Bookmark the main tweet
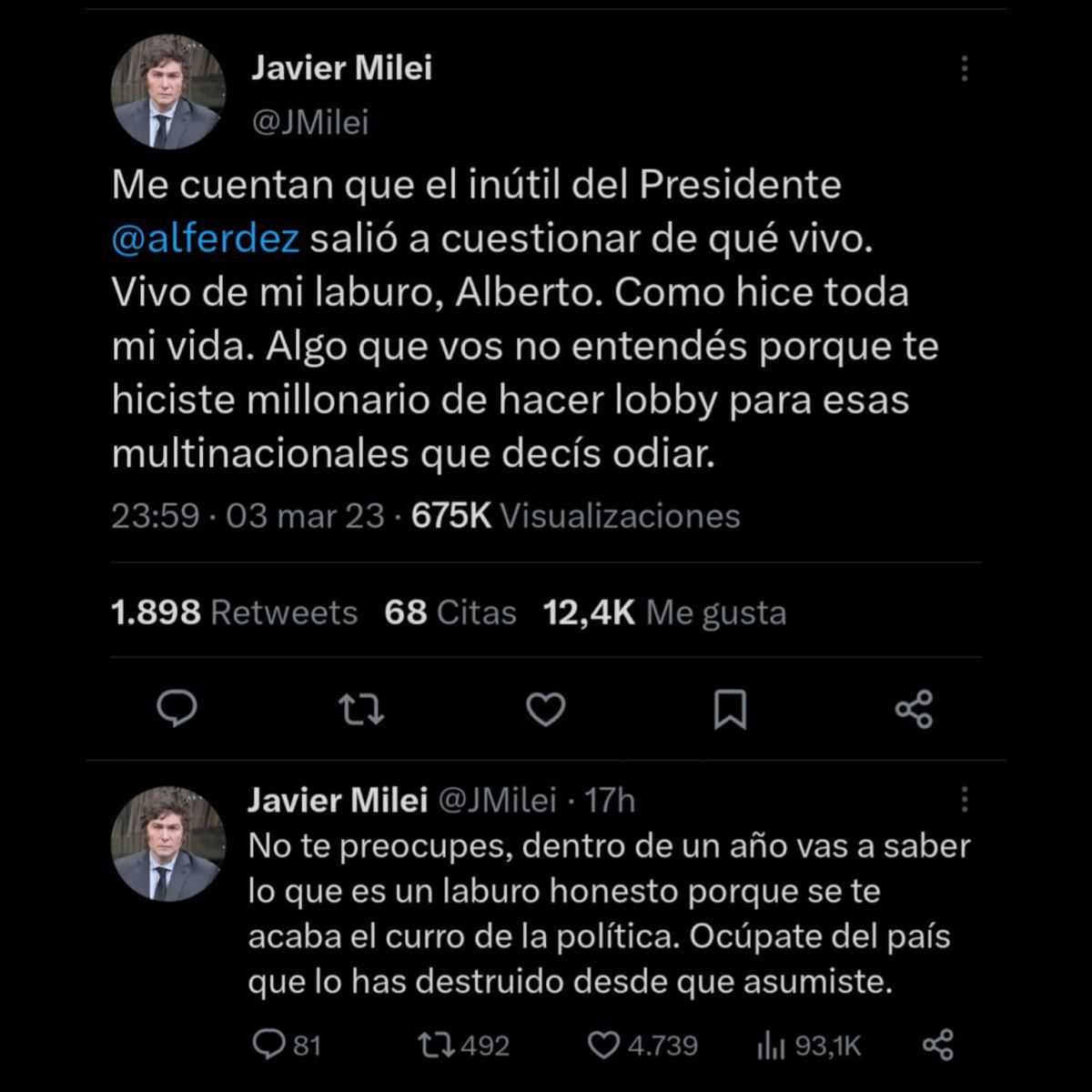This screenshot has width=1092, height=1092. [730, 710]
